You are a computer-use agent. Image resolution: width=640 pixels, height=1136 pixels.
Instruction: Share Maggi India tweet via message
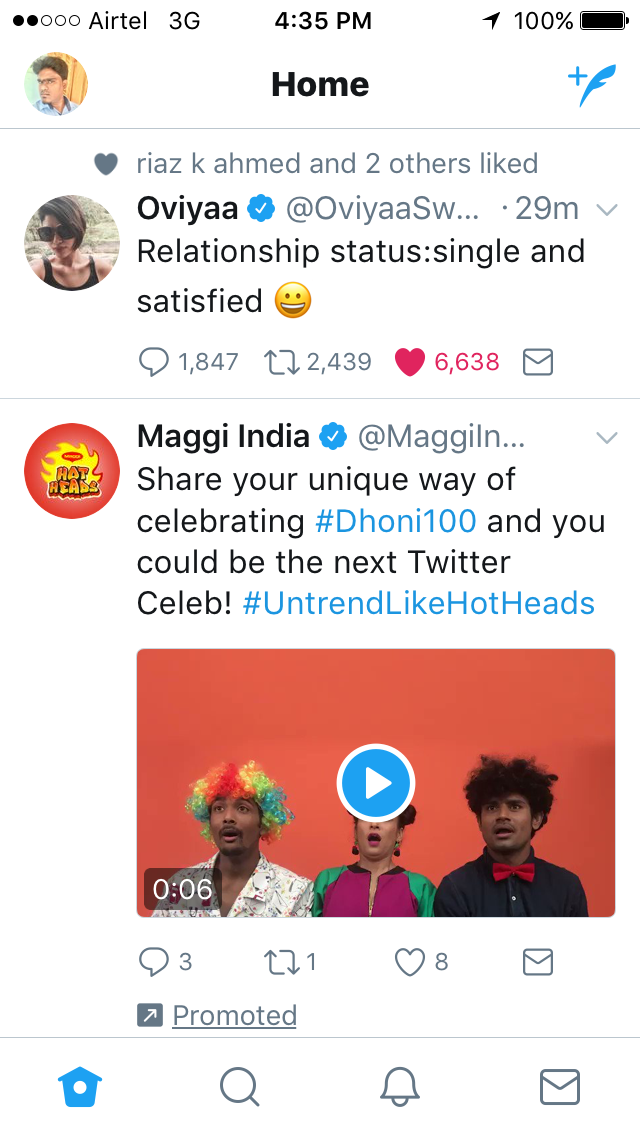(538, 962)
